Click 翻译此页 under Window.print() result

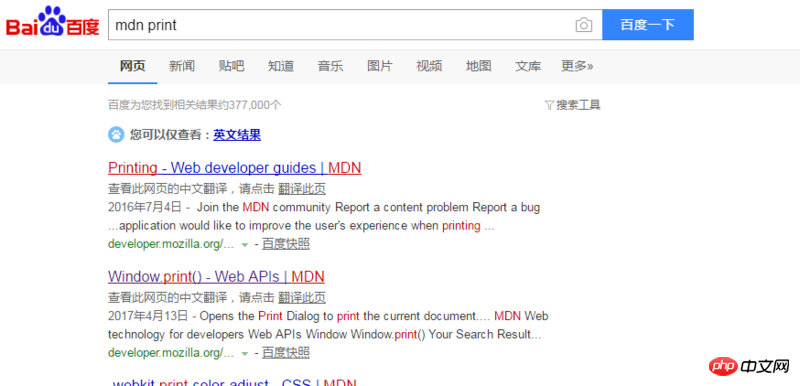click(302, 298)
